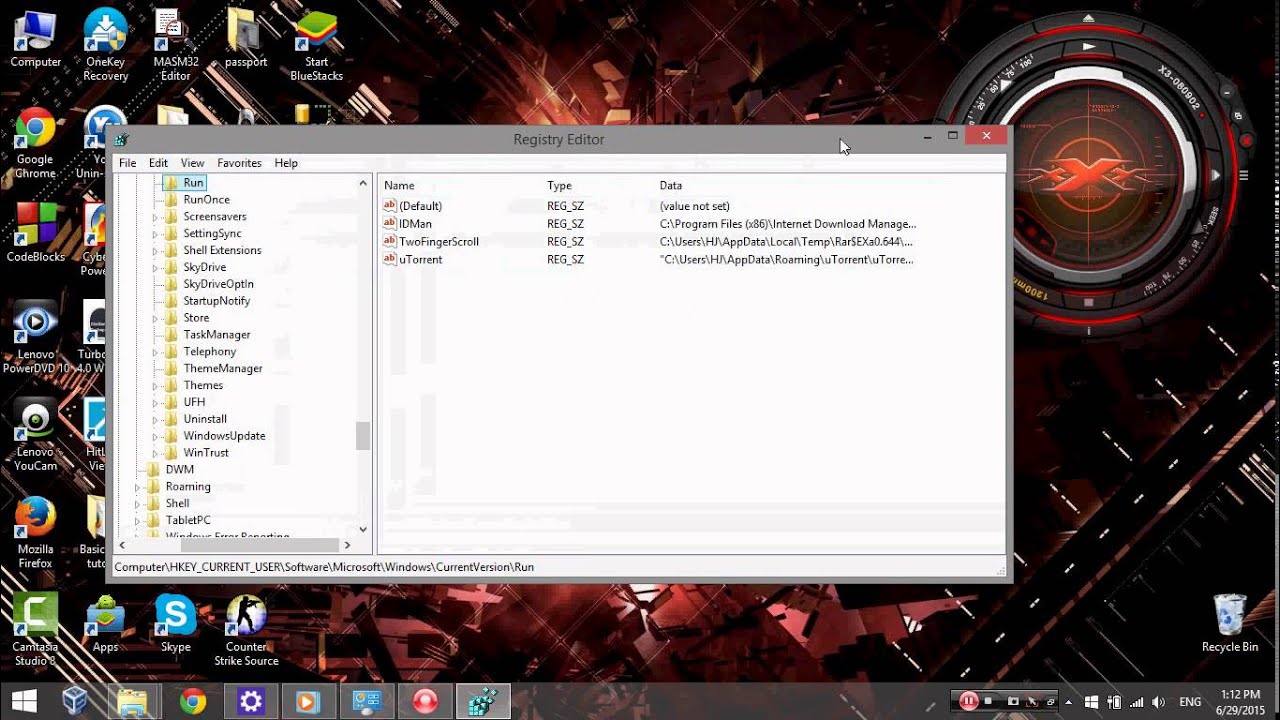This screenshot has height=720, width=1280.
Task: Select the Lenovo YouCam desktop icon
Action: click(x=35, y=435)
